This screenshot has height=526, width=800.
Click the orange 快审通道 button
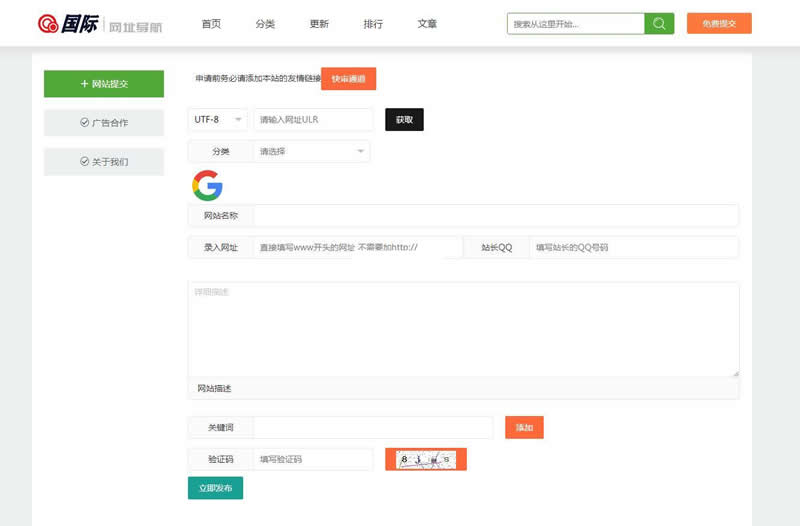(x=348, y=78)
